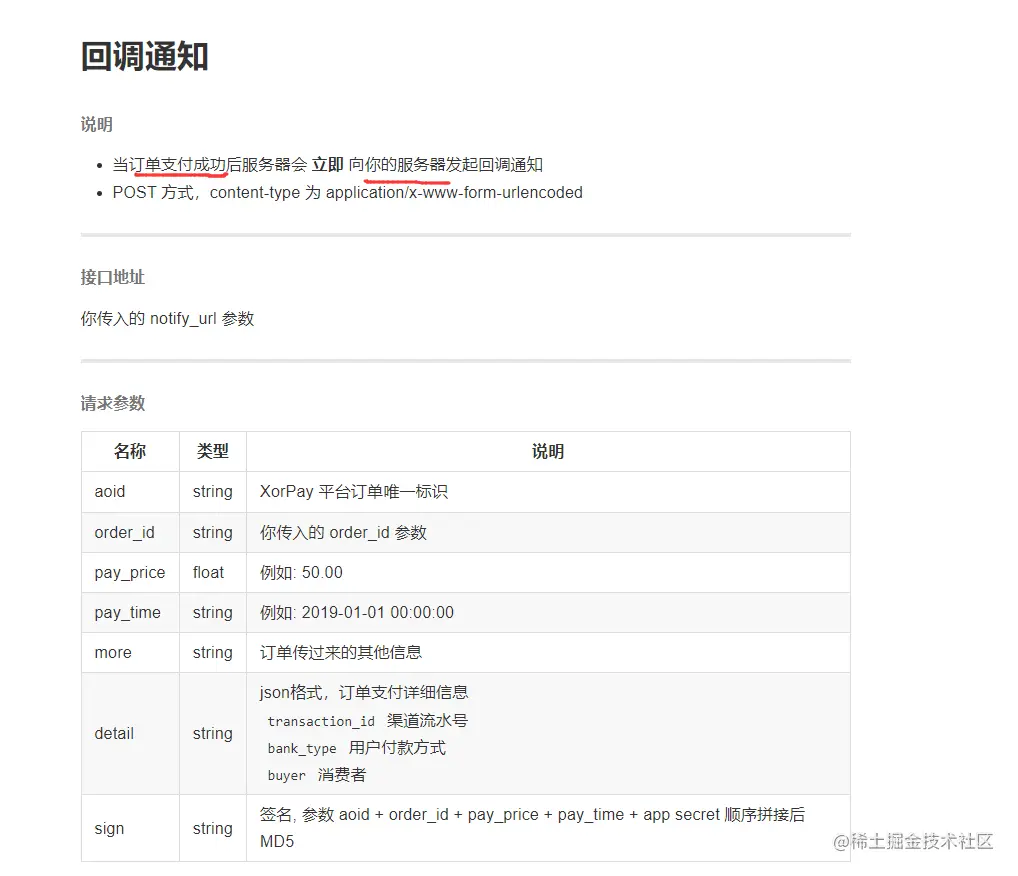Click the bullet starting 当订单支付成功后

(327, 165)
